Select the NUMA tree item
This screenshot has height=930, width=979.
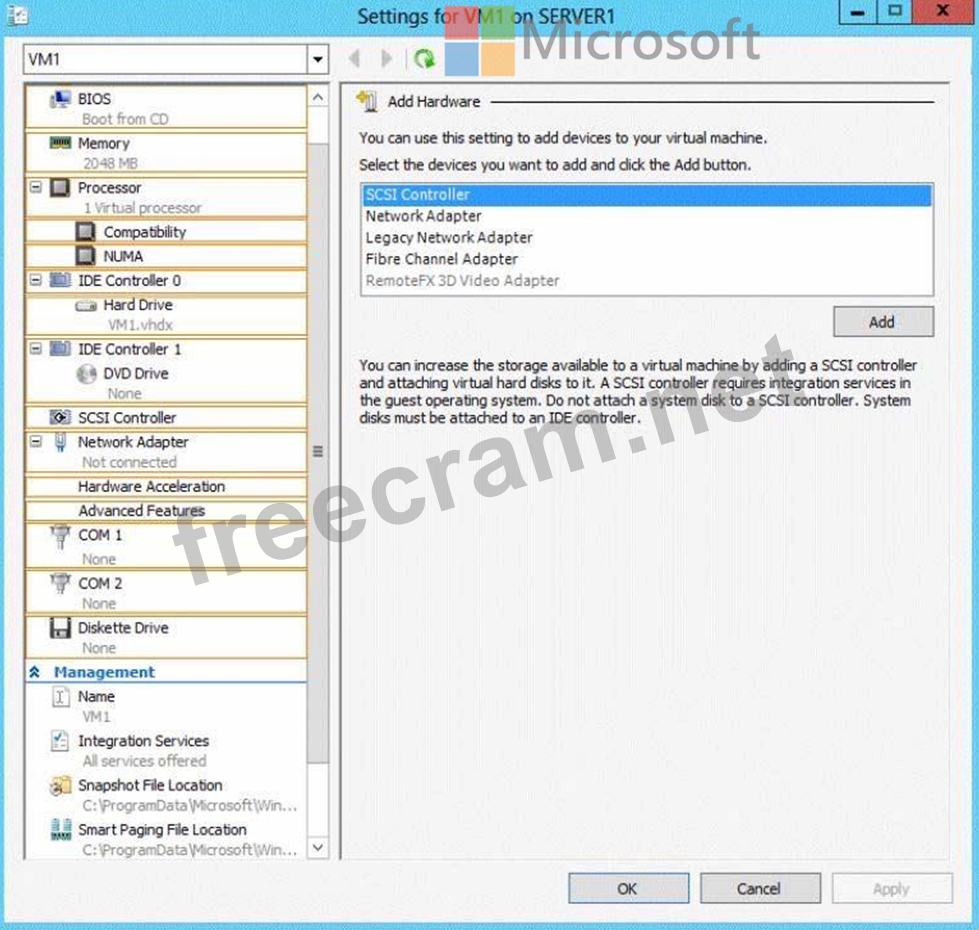[x=166, y=256]
